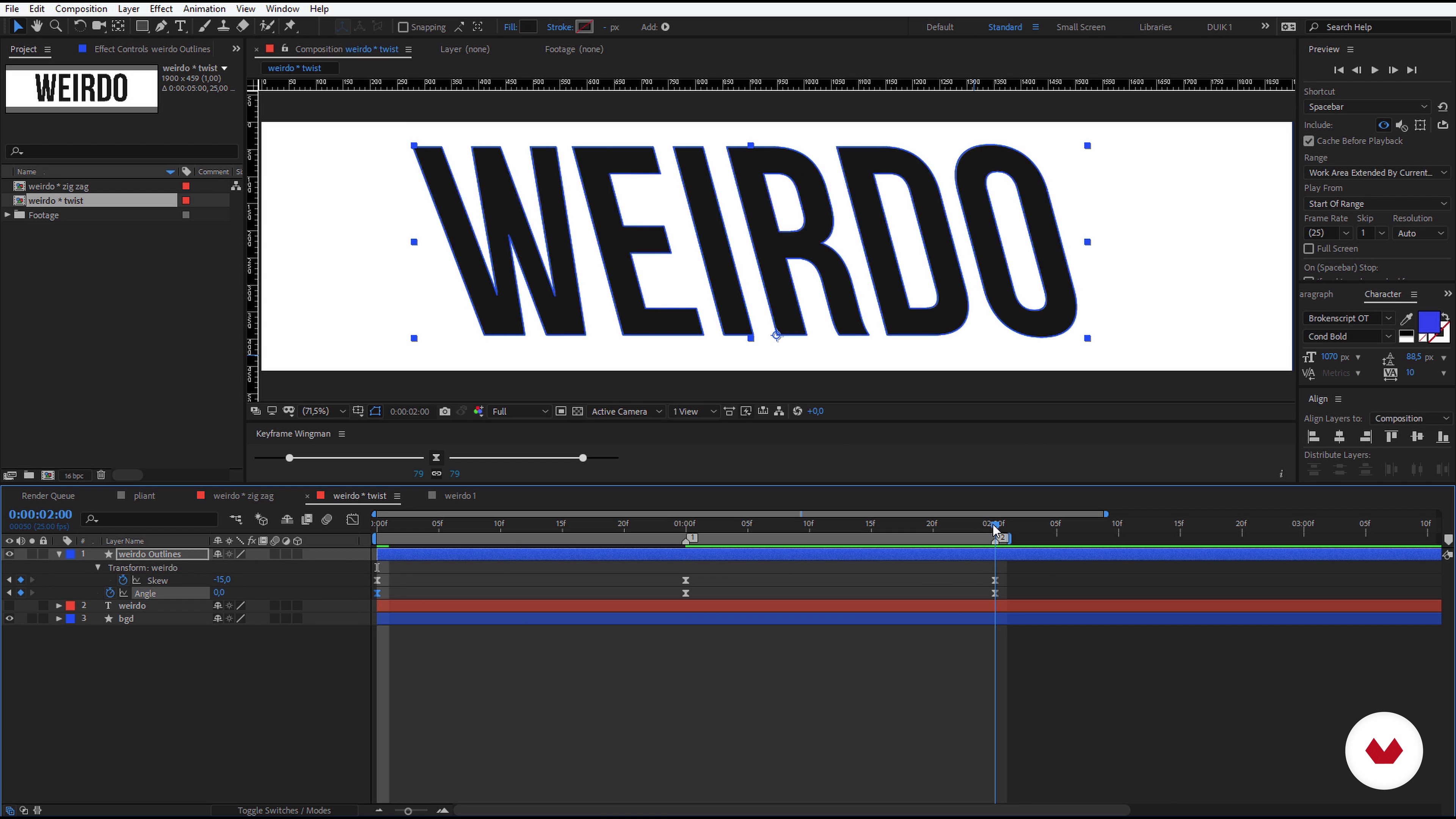Click the blue fill color swatch in Character
The width and height of the screenshot is (1456, 819).
click(1429, 323)
